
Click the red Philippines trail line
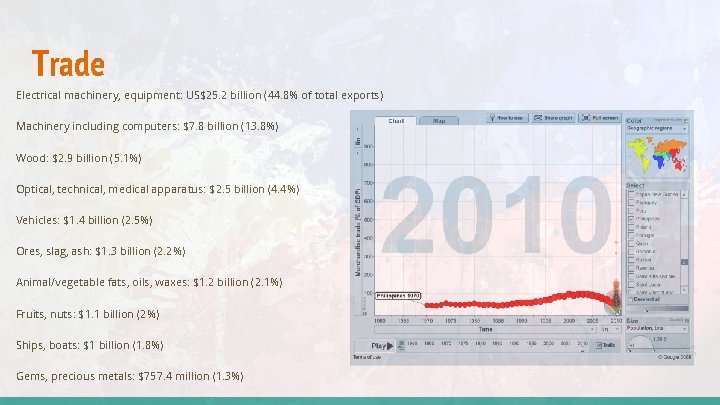(x=519, y=301)
